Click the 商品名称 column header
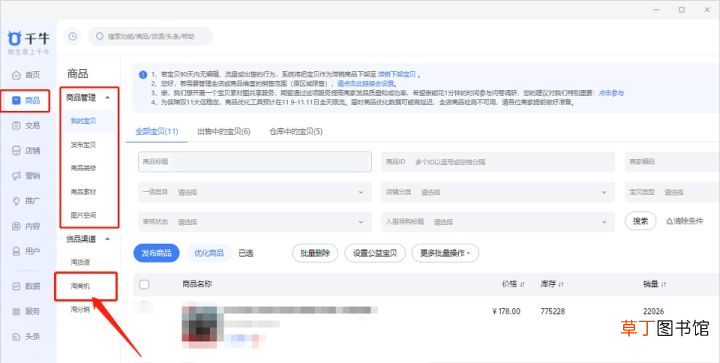 coord(197,284)
